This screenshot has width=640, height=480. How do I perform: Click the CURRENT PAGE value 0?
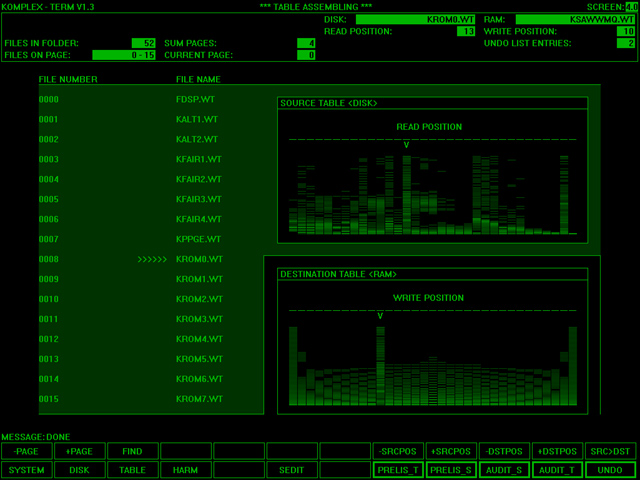pos(306,55)
